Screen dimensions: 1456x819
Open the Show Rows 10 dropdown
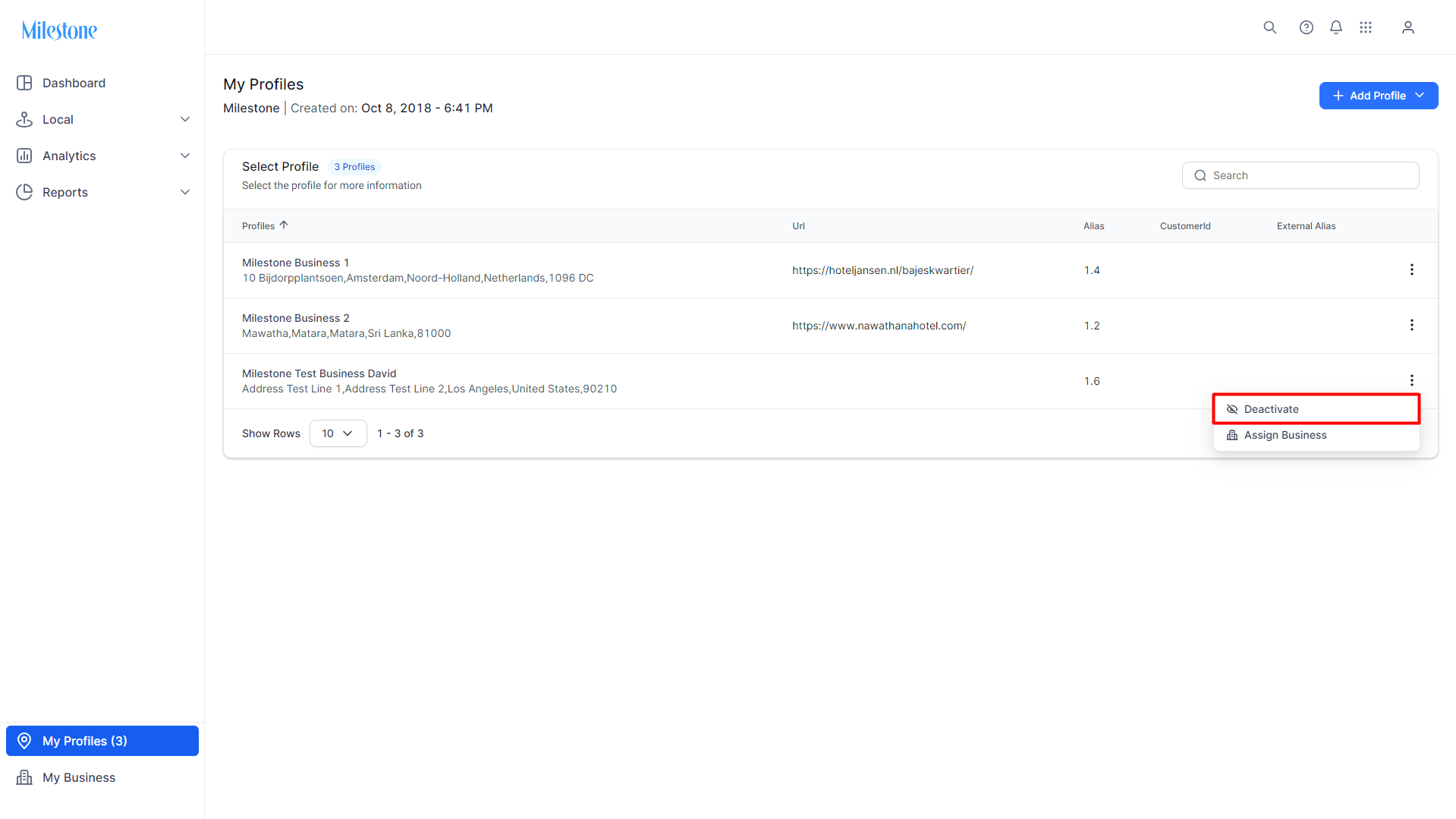[x=338, y=433]
